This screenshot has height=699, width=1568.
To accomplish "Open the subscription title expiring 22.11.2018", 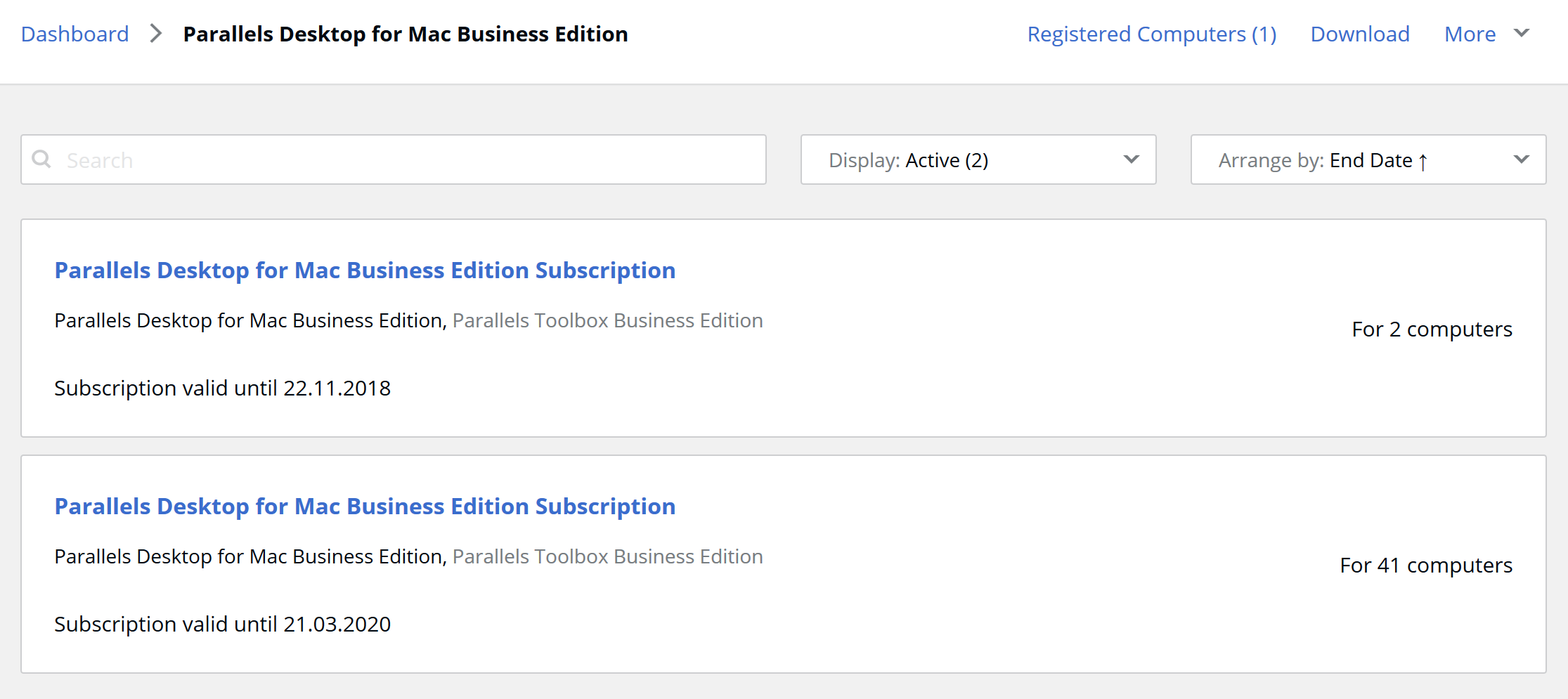I will (365, 270).
